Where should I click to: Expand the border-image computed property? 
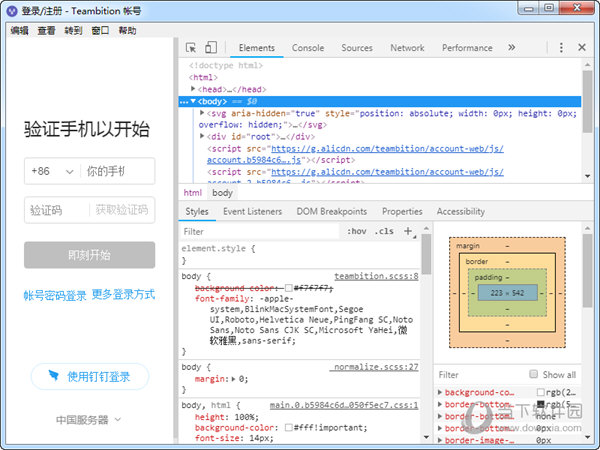coord(440,440)
